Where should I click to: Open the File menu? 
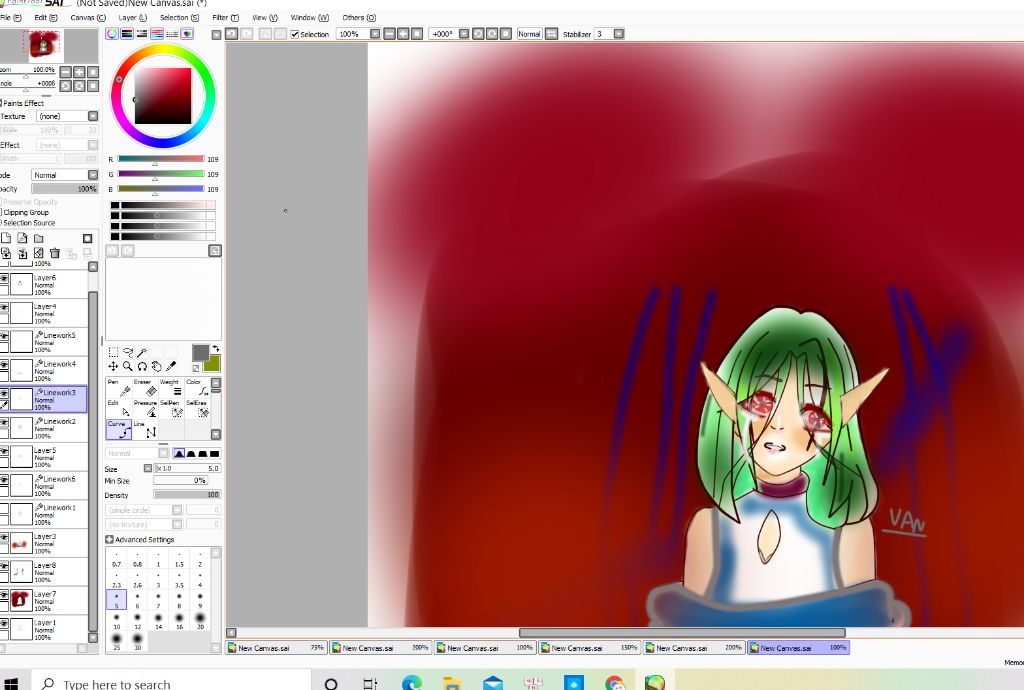pyautogui.click(x=11, y=18)
